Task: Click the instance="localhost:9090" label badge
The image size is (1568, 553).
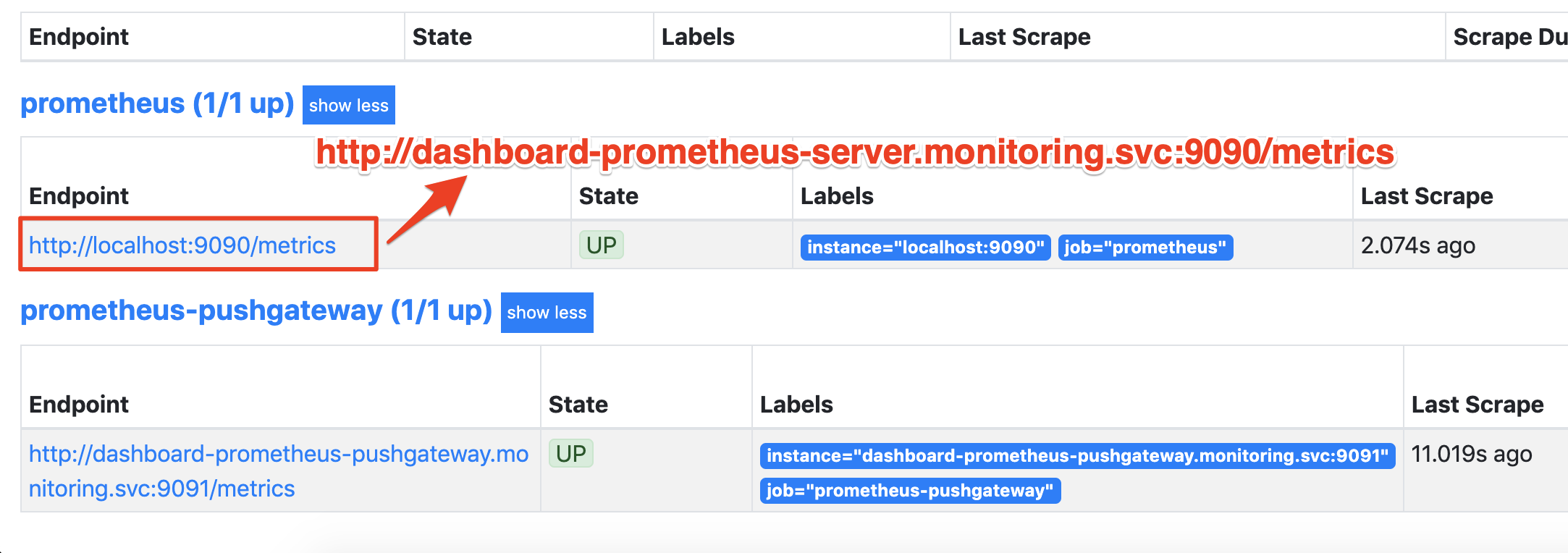Action: [x=924, y=247]
